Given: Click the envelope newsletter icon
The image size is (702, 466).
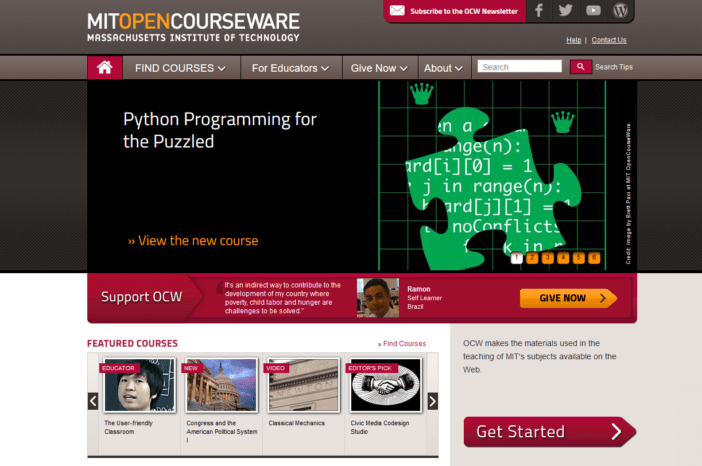Looking at the screenshot, I should (x=397, y=10).
